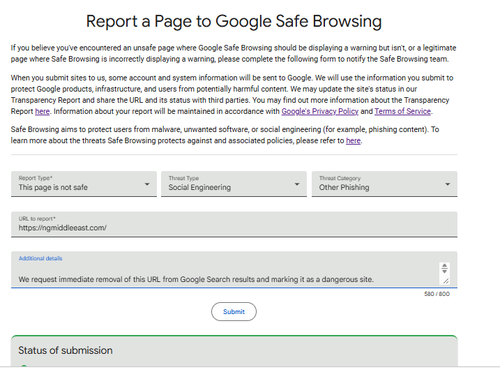
Task: Click the down arrow in the Additional details box
Action: 444,271
